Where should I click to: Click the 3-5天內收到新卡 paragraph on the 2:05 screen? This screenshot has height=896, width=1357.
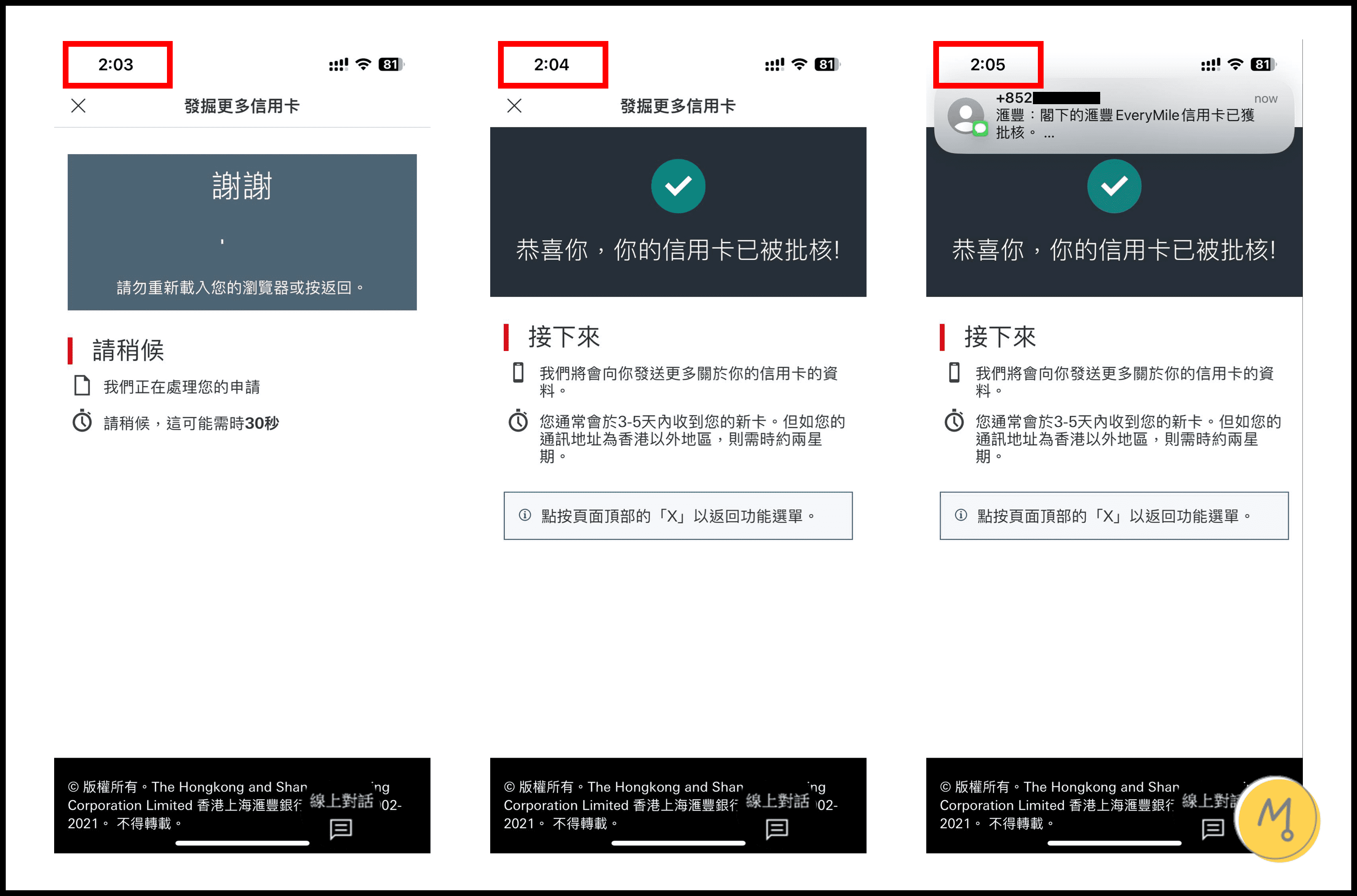click(1129, 439)
